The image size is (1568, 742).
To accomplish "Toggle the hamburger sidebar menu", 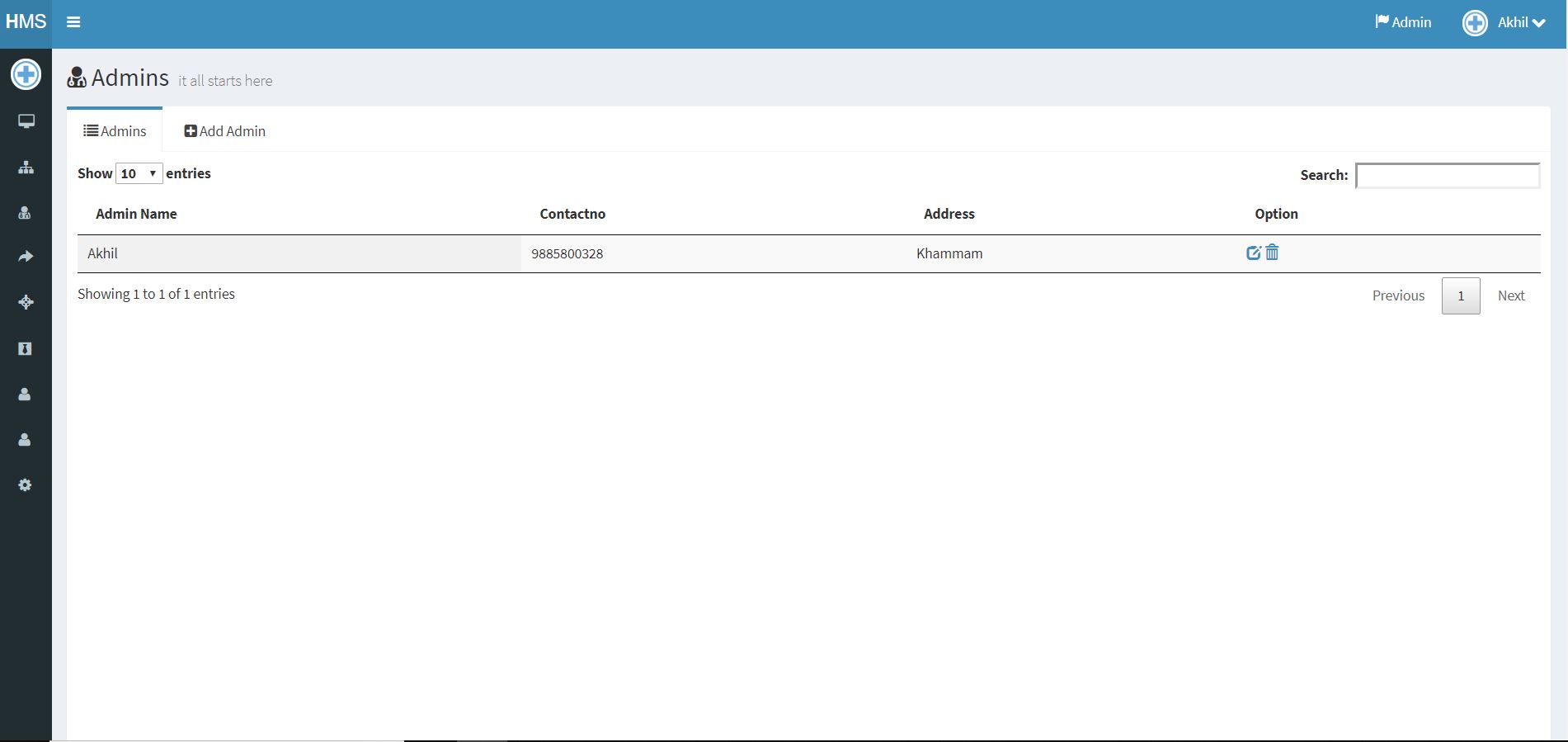I will click(x=73, y=22).
